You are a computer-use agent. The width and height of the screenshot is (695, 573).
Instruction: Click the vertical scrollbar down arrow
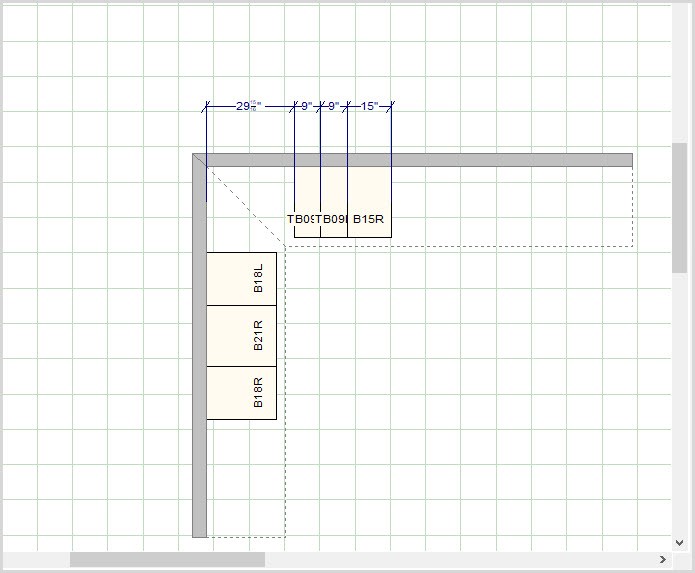coord(679,542)
